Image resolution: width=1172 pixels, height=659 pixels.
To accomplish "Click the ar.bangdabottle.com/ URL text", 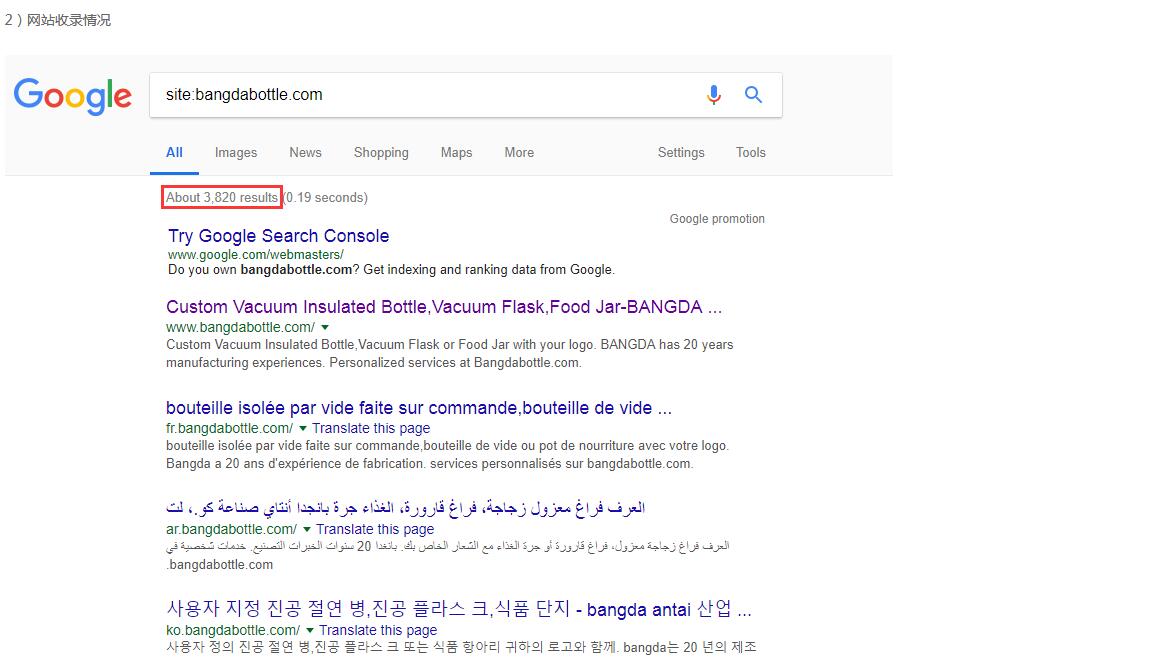I will pyautogui.click(x=231, y=529).
